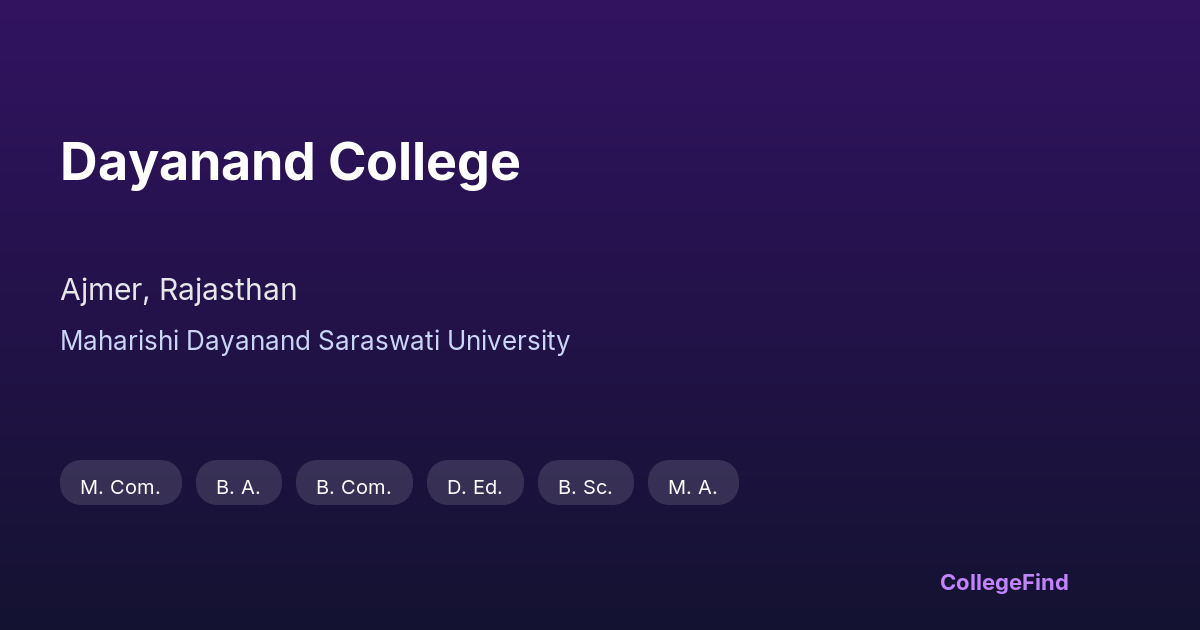Click the word Rajasthan in location
Screen dimensions: 1200x630
click(x=228, y=290)
